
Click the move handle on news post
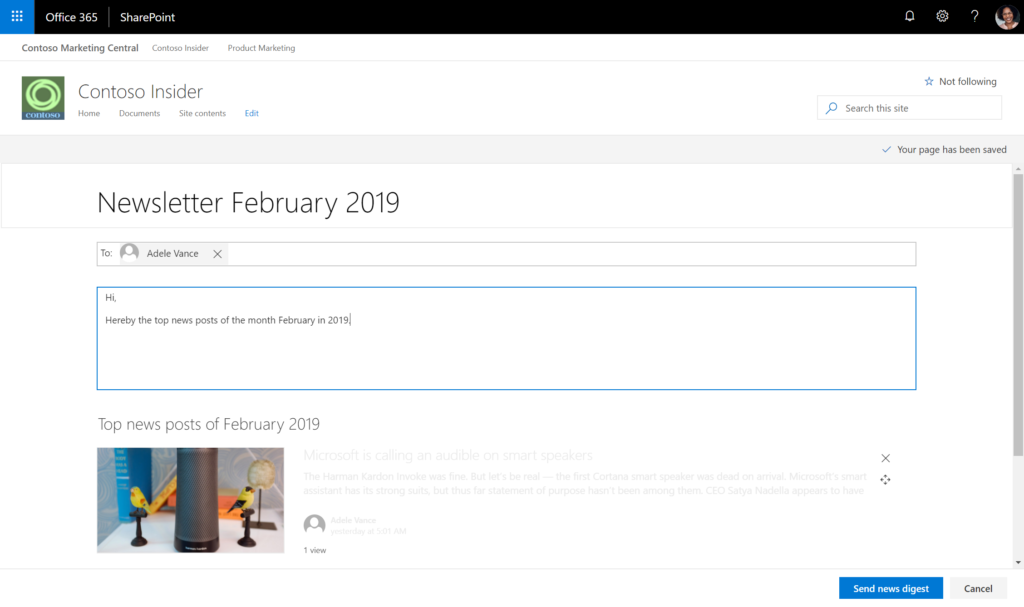click(x=885, y=480)
